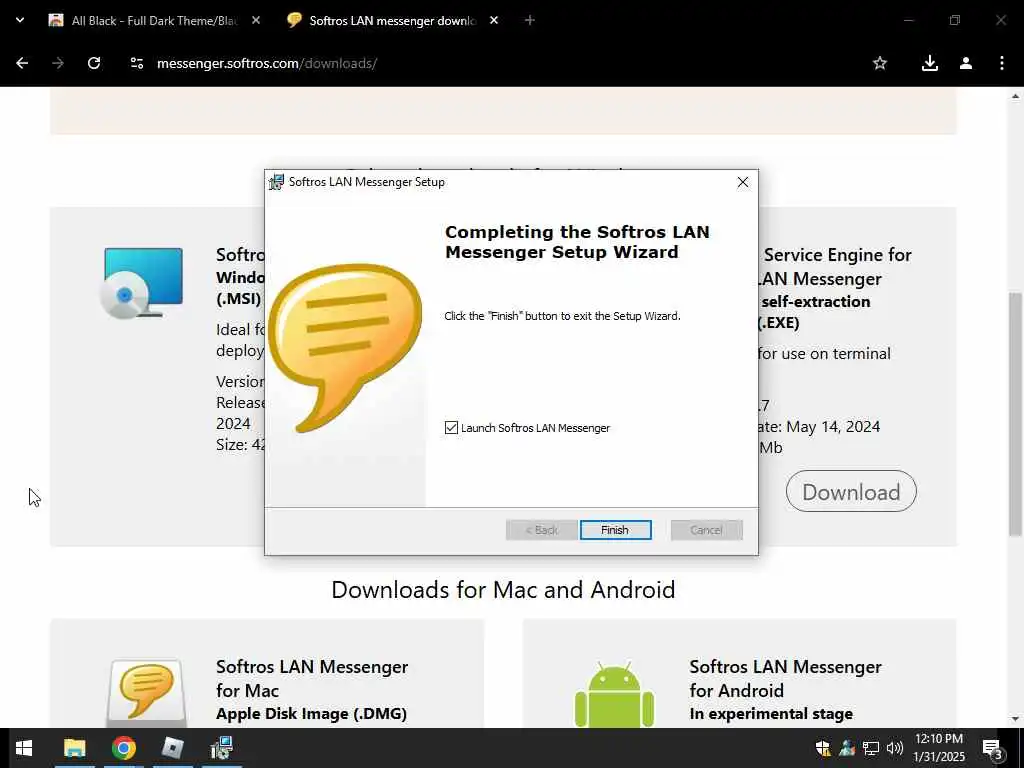
Task: Click the Roblox taskbar icon
Action: pyautogui.click(x=172, y=748)
